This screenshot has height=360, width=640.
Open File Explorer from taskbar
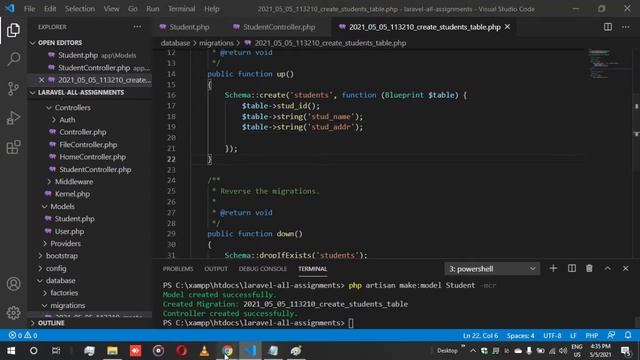[x=112, y=351]
